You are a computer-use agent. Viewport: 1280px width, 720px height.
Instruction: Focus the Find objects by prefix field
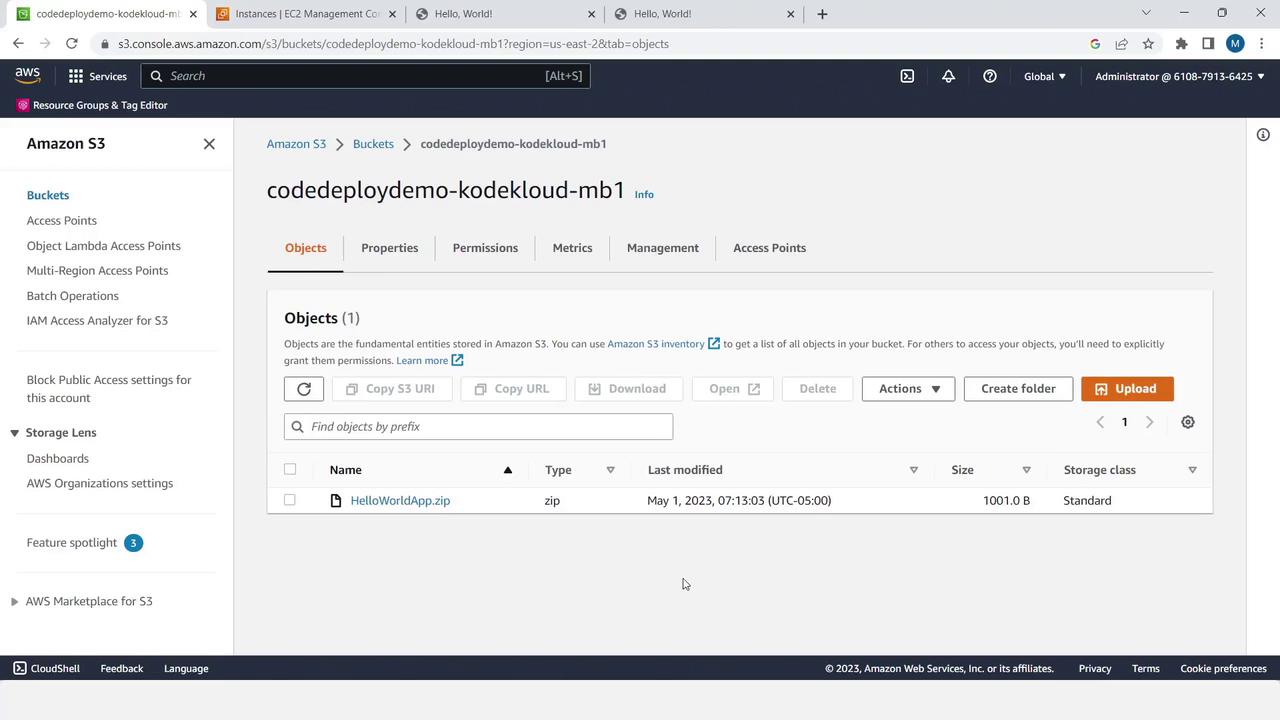click(478, 427)
